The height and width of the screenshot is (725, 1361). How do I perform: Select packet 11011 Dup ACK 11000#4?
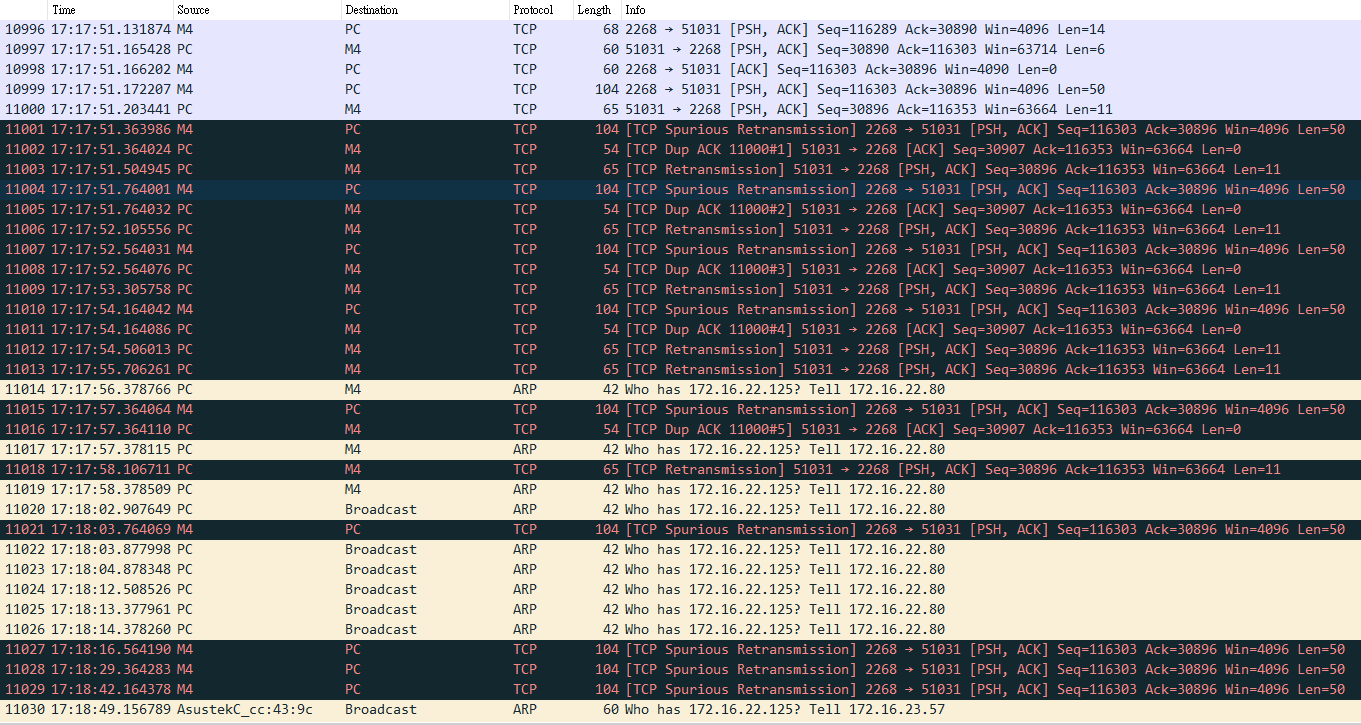[680, 330]
